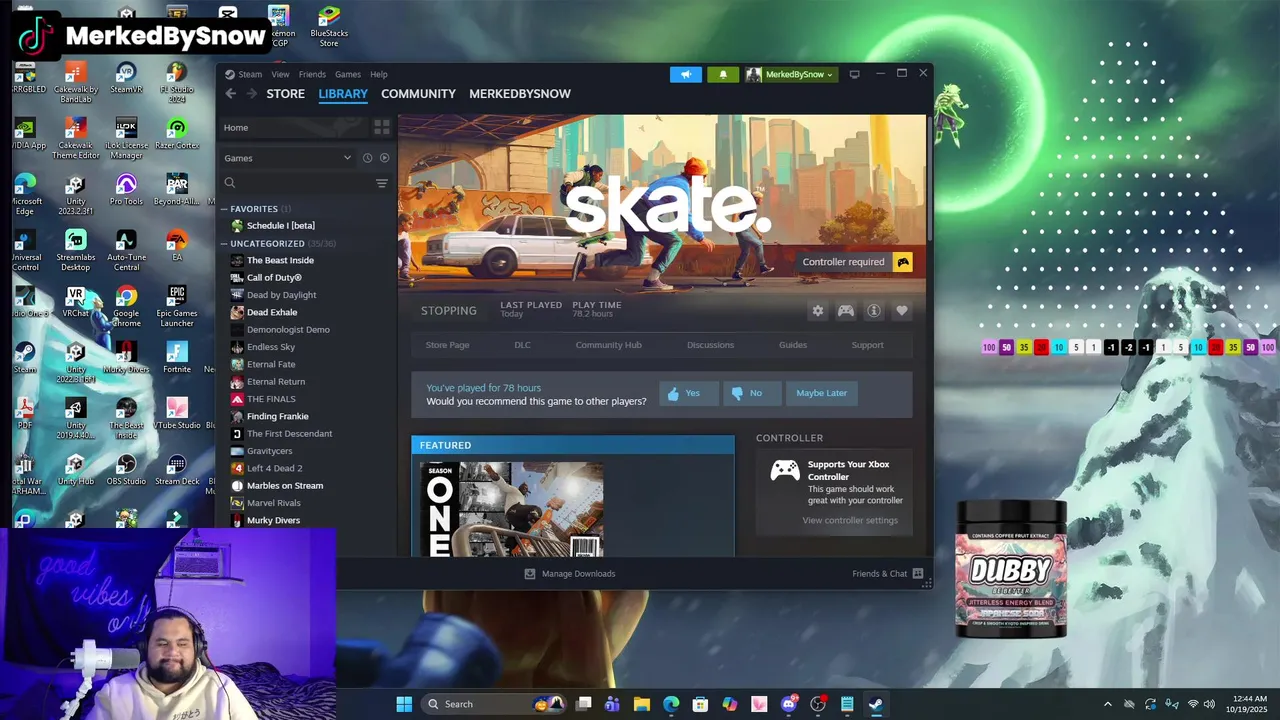Select Dead by Daylight in library
The height and width of the screenshot is (720, 1280).
tap(281, 295)
